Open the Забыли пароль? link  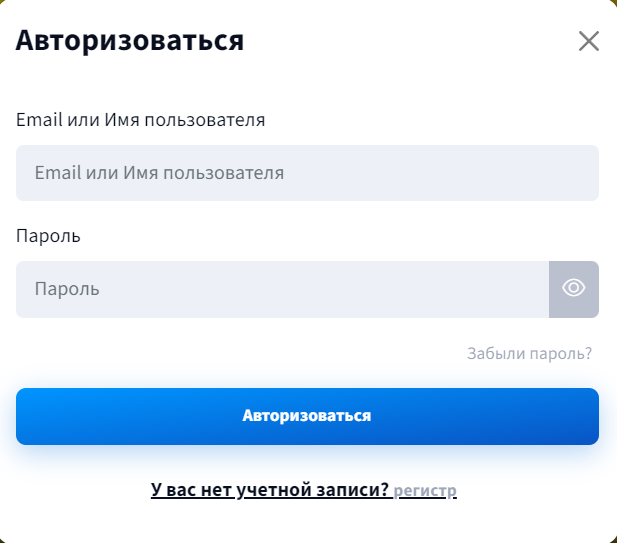529,353
